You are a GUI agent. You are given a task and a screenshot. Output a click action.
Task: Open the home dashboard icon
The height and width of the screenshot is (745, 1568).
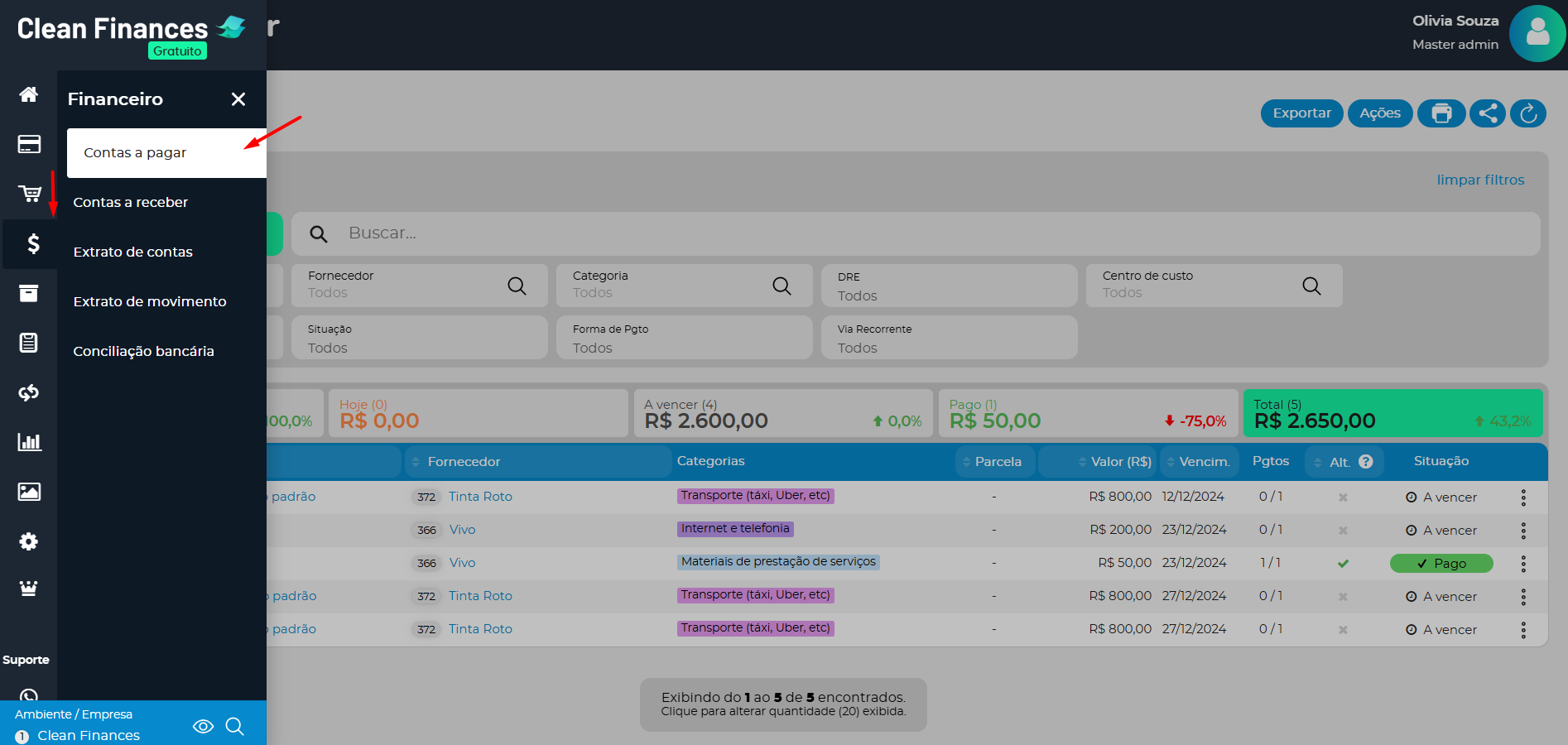pyautogui.click(x=29, y=94)
